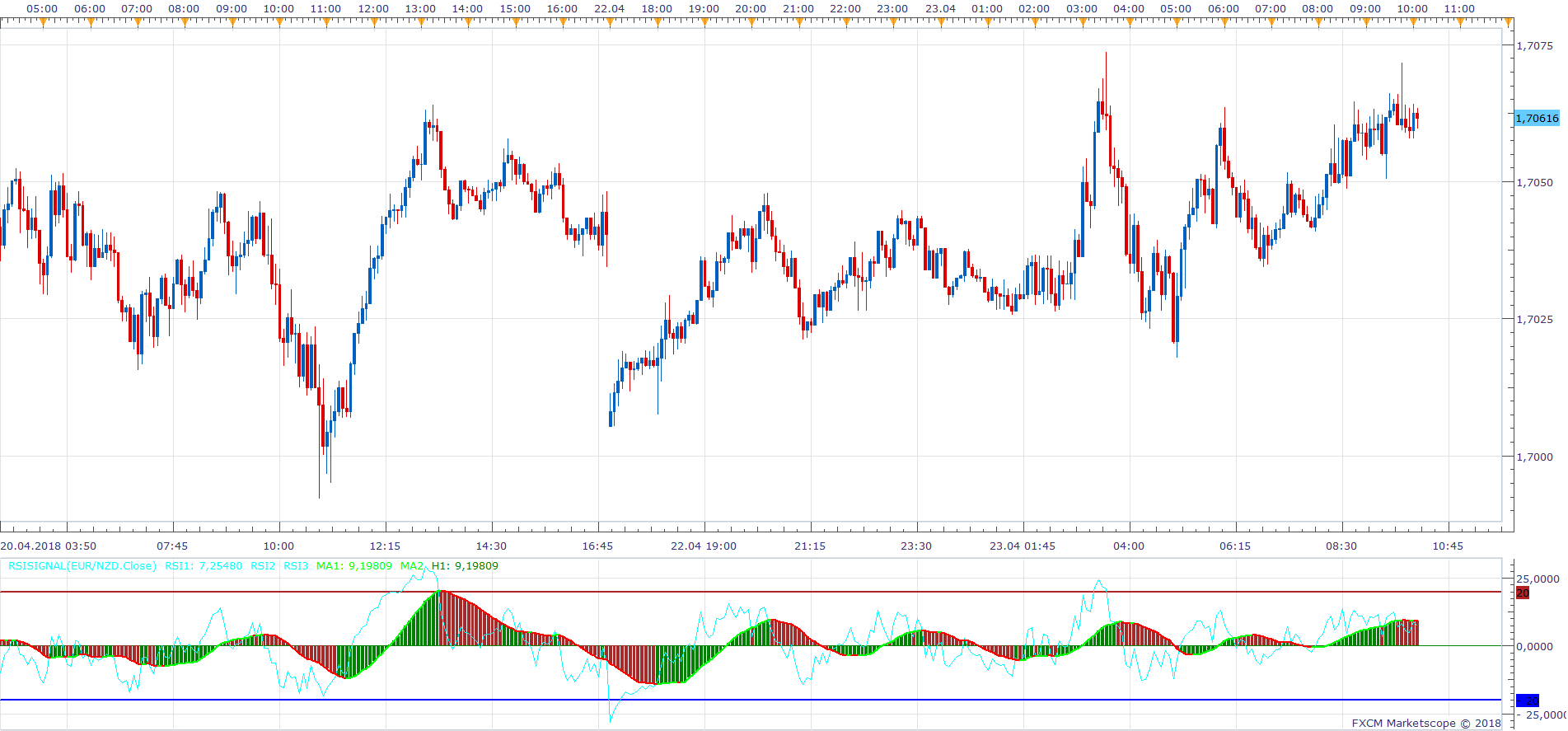Click the 0,0000 indicator axis label
This screenshot has height=731, width=1568.
click(1535, 647)
